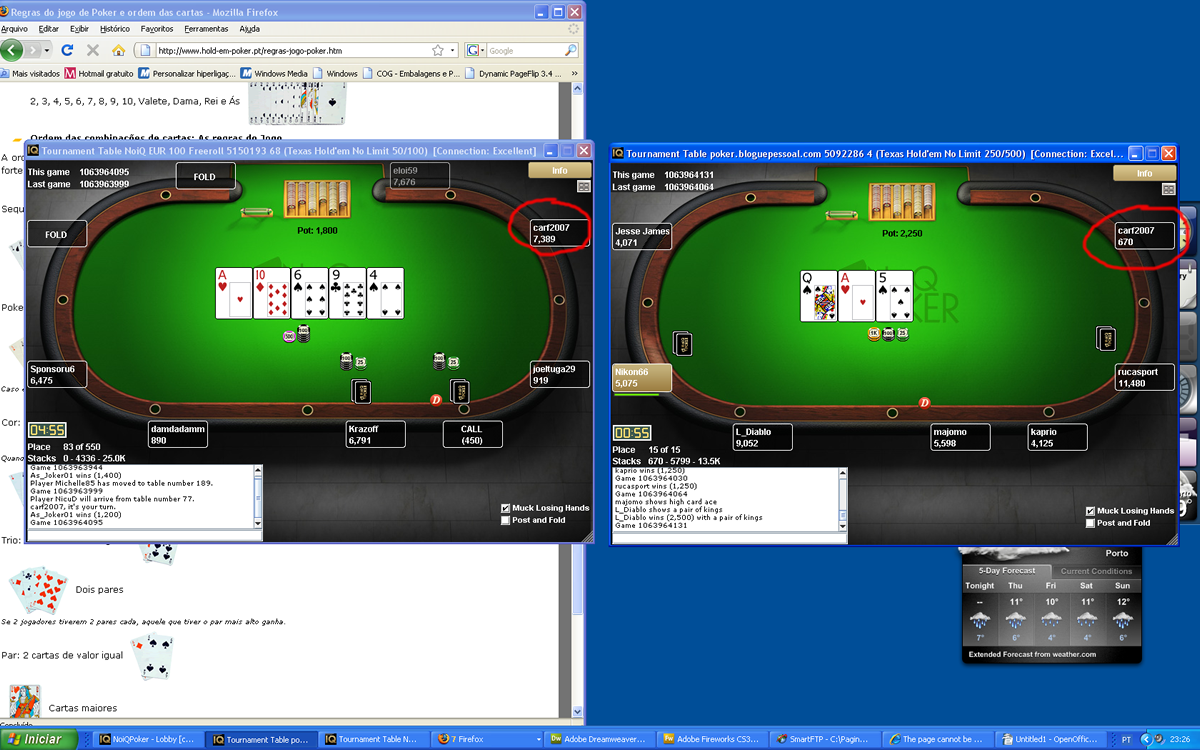Go to Firefox home page

tap(118, 50)
